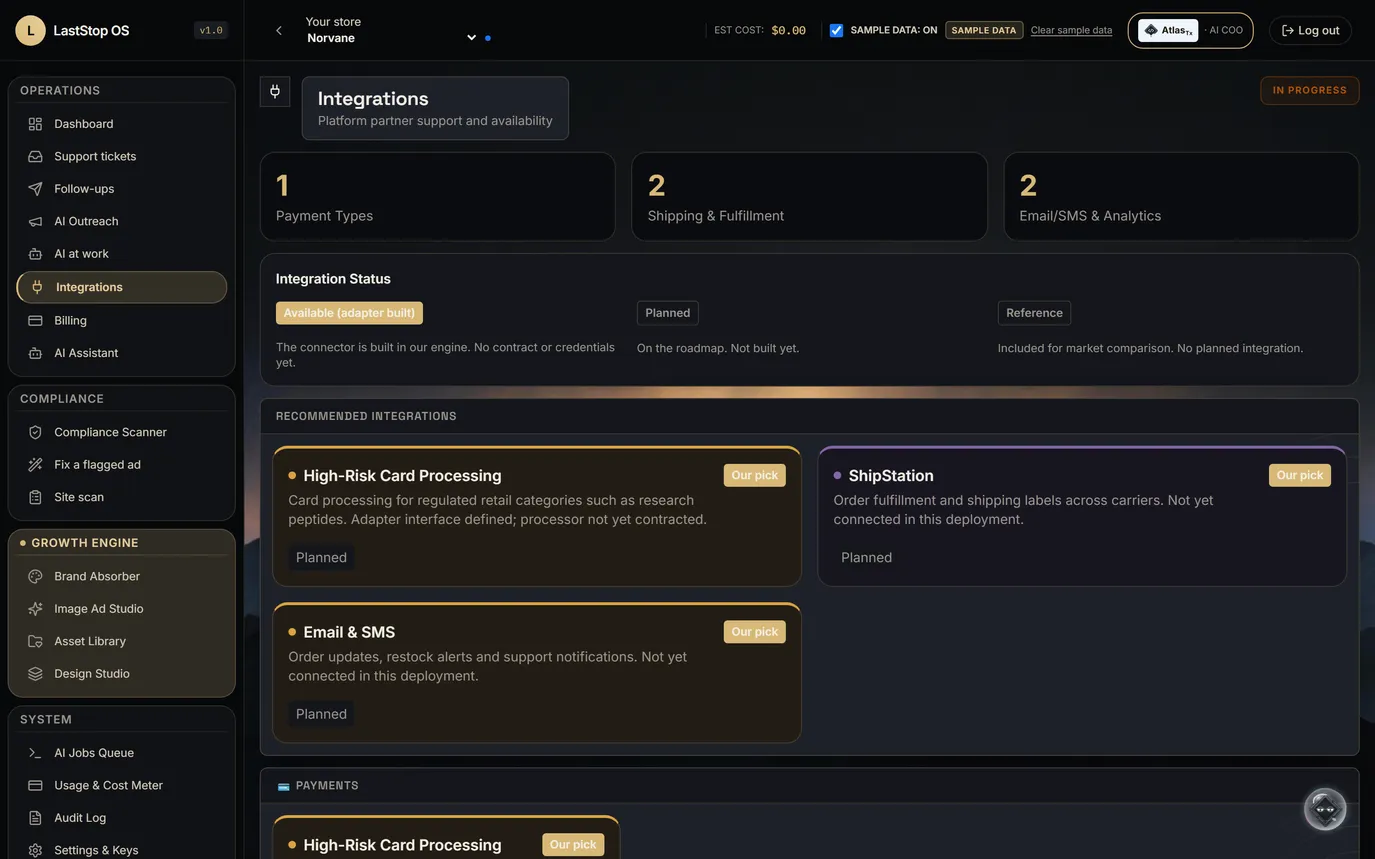Viewport: 1375px width, 859px height.
Task: Click the Payment Types count card
Action: click(x=438, y=196)
